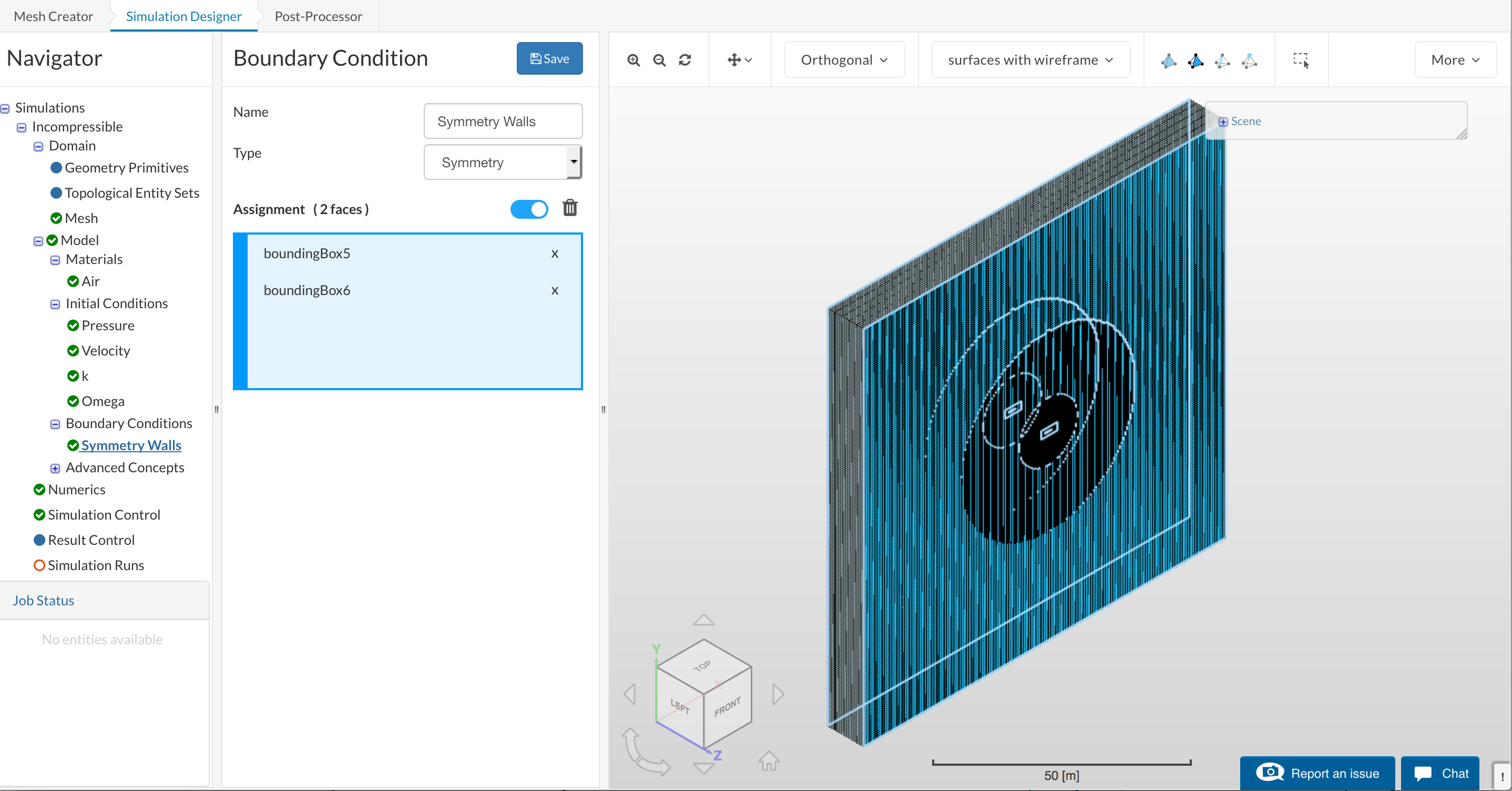Remove boundingBox5 from the assignment

[554, 253]
